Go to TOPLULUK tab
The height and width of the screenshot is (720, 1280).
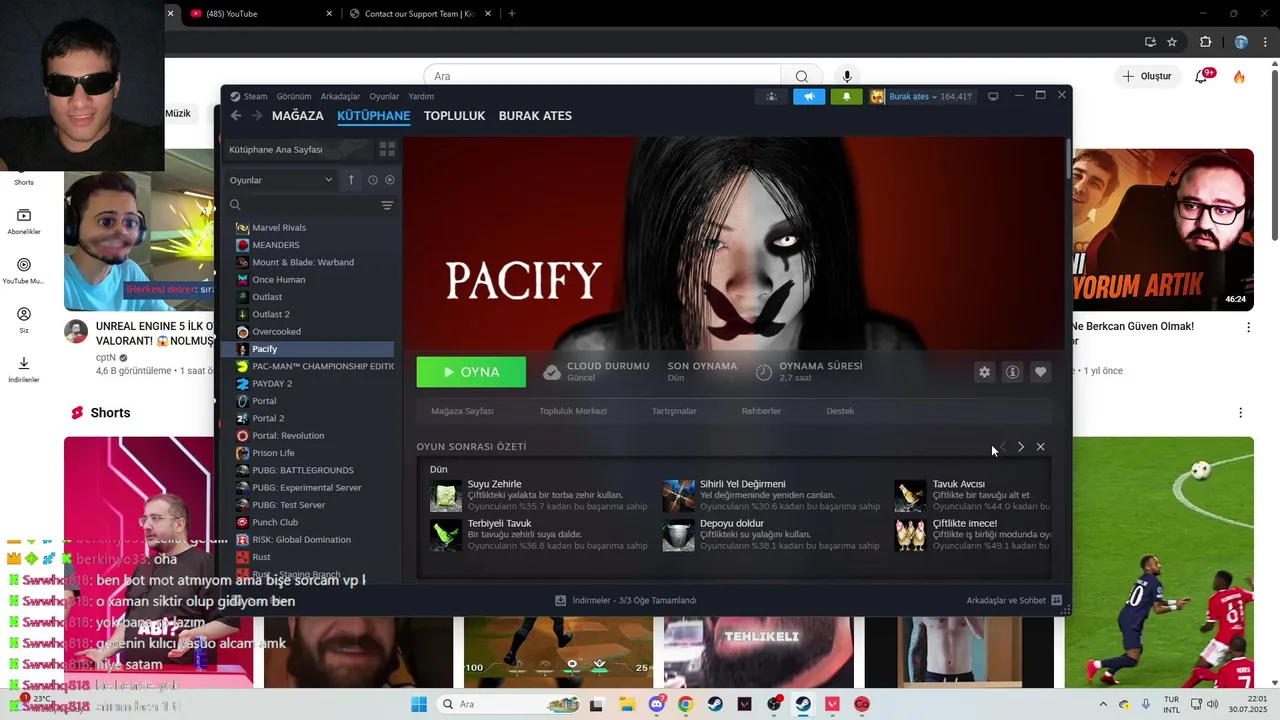pyautogui.click(x=454, y=116)
